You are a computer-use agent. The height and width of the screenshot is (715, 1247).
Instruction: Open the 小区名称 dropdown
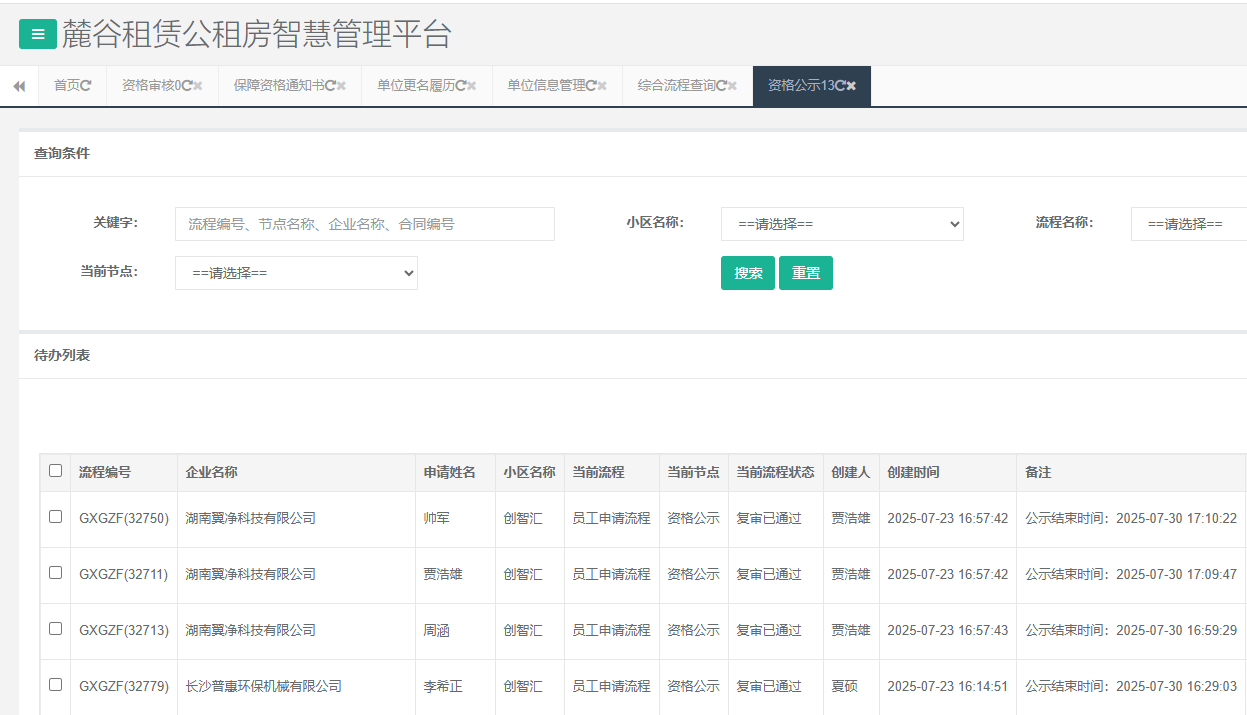(x=842, y=224)
